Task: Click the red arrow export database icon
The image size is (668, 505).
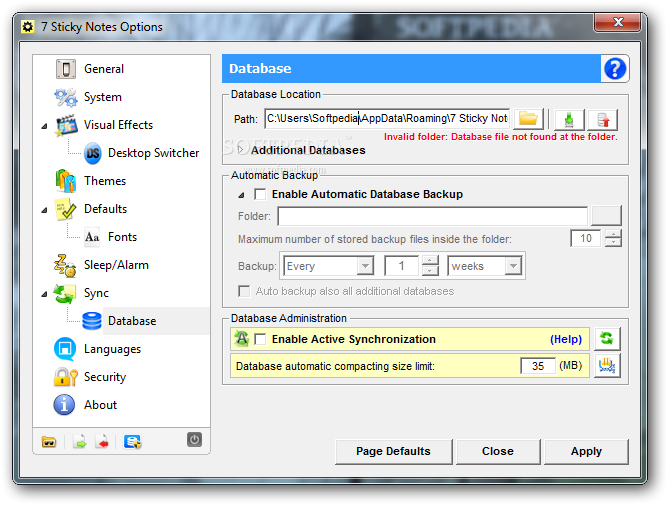Action: click(603, 120)
